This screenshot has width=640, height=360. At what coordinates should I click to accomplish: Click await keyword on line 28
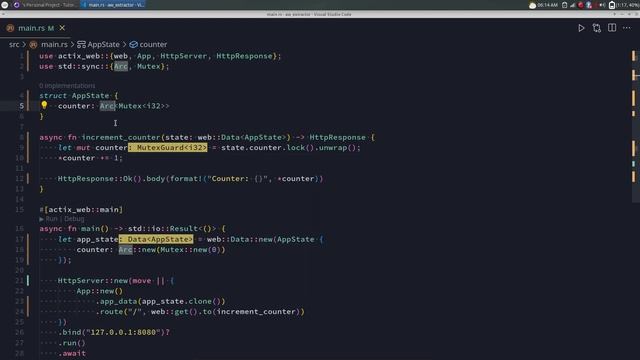(x=74, y=353)
